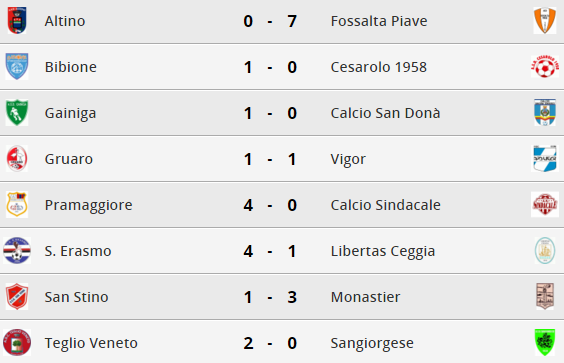Open the Libertas Ceggia team link
Image resolution: width=564 pixels, height=363 pixels.
coord(383,251)
